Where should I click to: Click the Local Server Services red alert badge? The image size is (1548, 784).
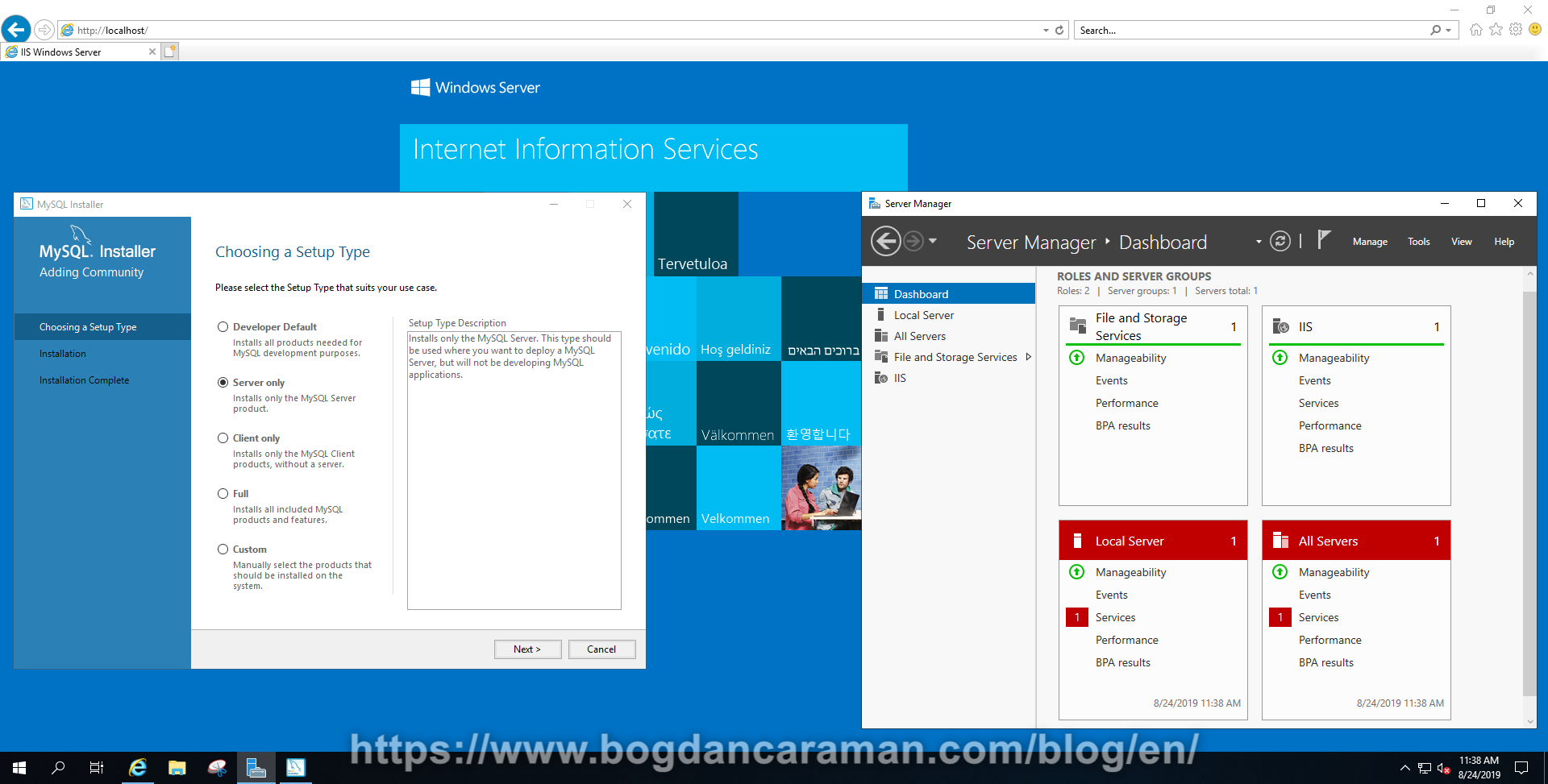tap(1076, 617)
